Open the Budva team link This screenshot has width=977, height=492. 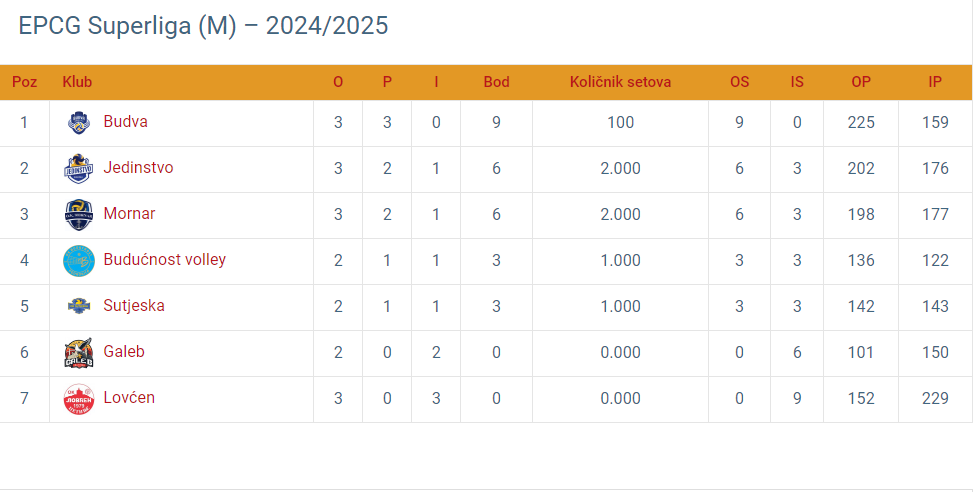point(125,121)
